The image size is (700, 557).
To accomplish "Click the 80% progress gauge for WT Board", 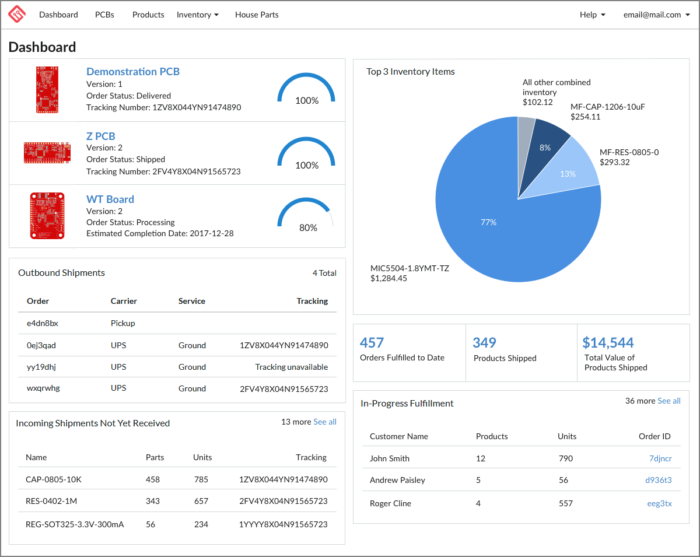I will [x=307, y=215].
